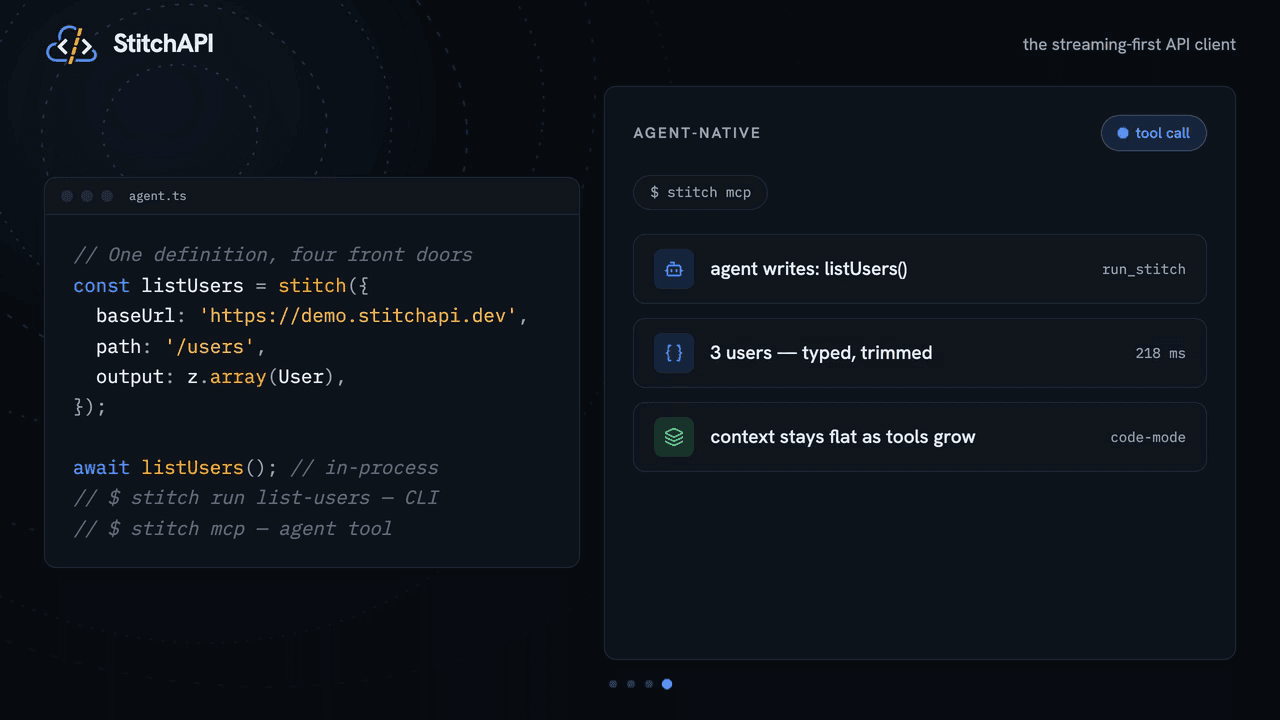The height and width of the screenshot is (720, 1280).
Task: Click the second gray window dot in agent.ts
Action: point(87,196)
